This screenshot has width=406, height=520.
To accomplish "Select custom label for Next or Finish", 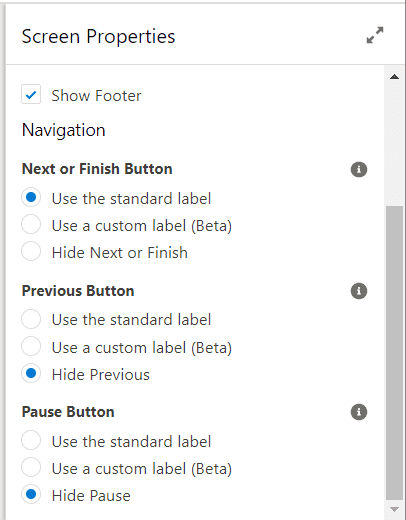I will [31, 224].
